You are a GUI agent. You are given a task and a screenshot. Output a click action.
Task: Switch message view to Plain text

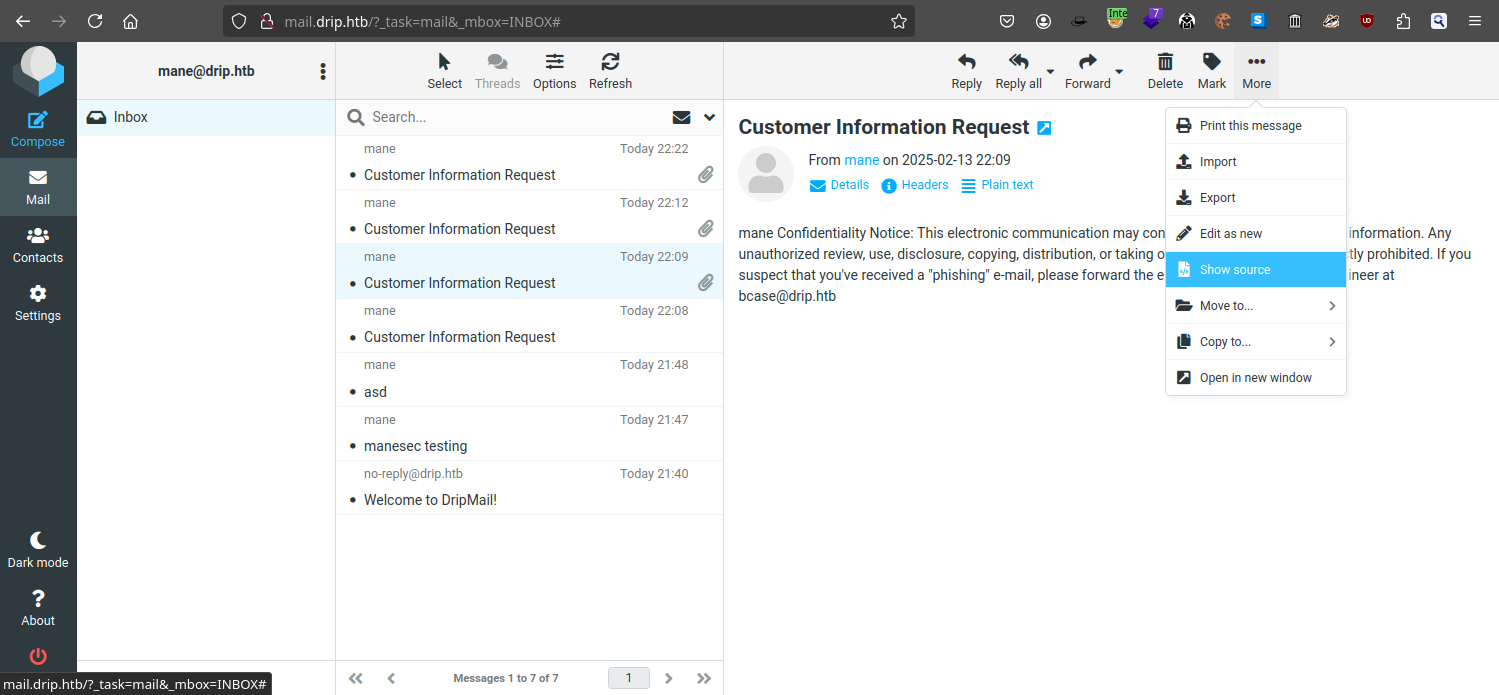tap(997, 185)
